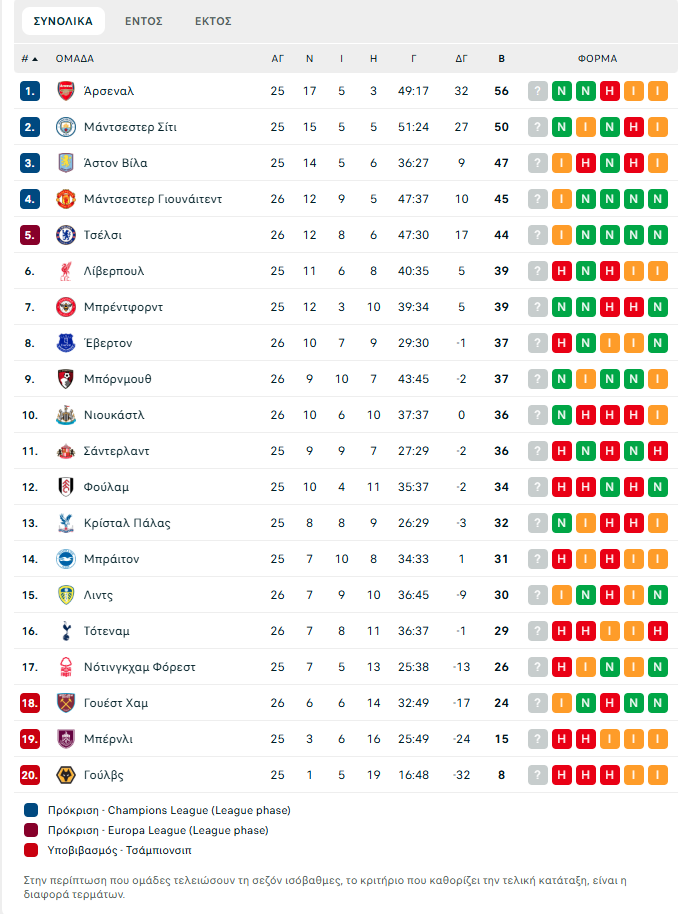
Task: Click the Champions League blue legend swatch
Action: (x=31, y=810)
